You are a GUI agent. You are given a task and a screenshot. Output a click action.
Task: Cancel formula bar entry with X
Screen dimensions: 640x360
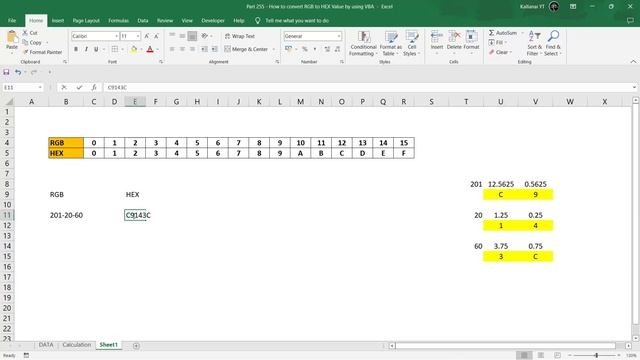click(x=64, y=87)
